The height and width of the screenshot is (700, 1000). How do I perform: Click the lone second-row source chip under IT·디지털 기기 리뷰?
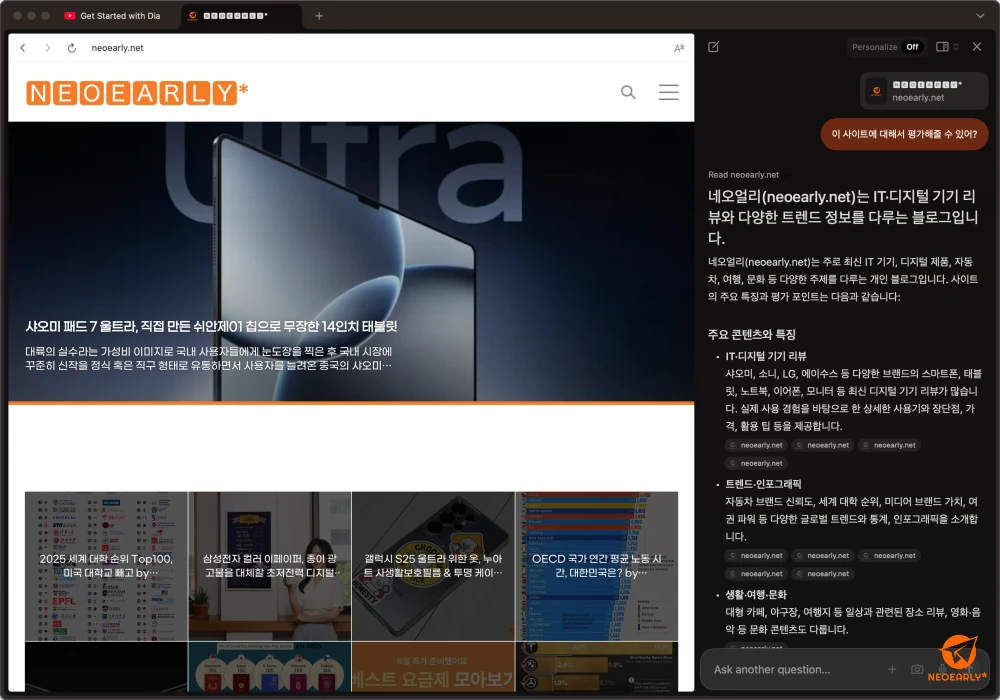point(756,463)
